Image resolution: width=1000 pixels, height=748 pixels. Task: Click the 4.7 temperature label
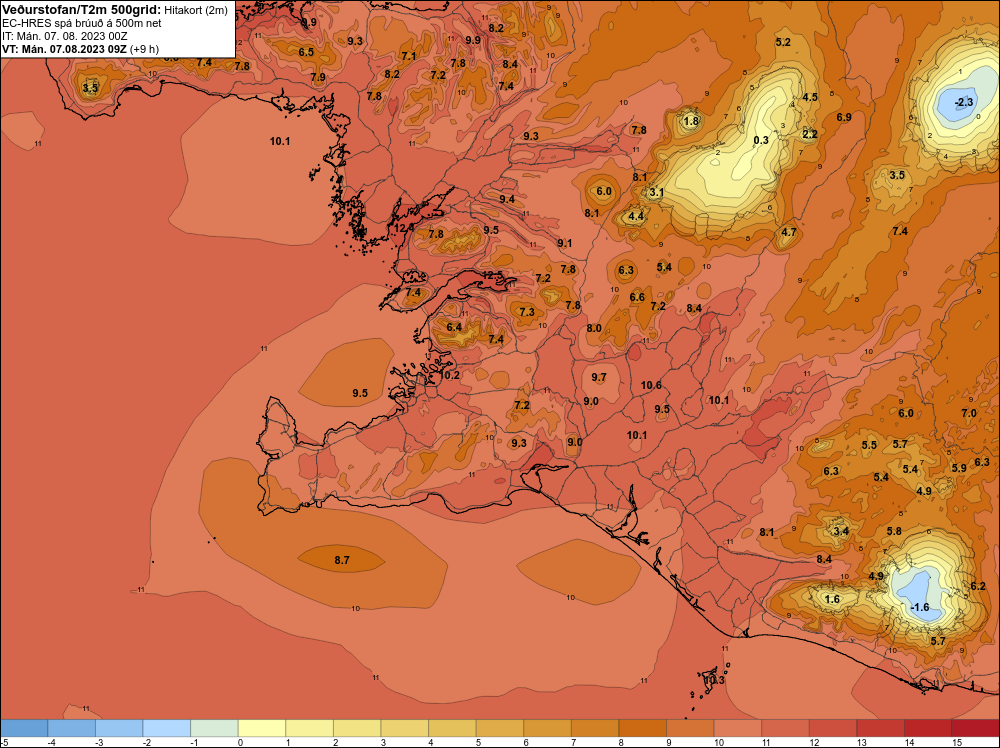click(x=789, y=232)
